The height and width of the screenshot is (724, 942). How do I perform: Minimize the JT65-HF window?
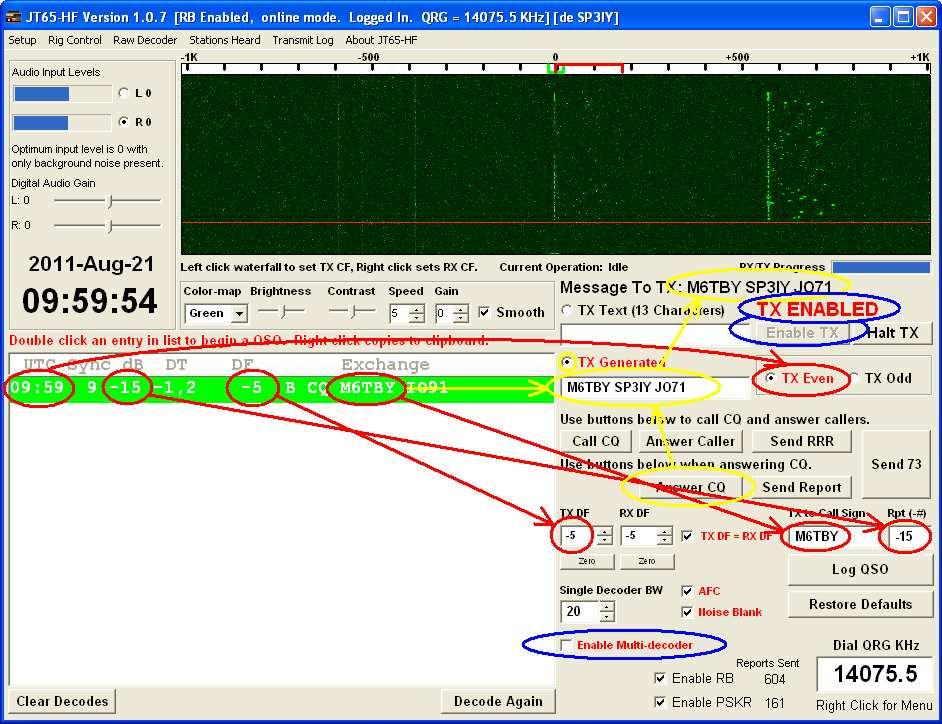(880, 17)
